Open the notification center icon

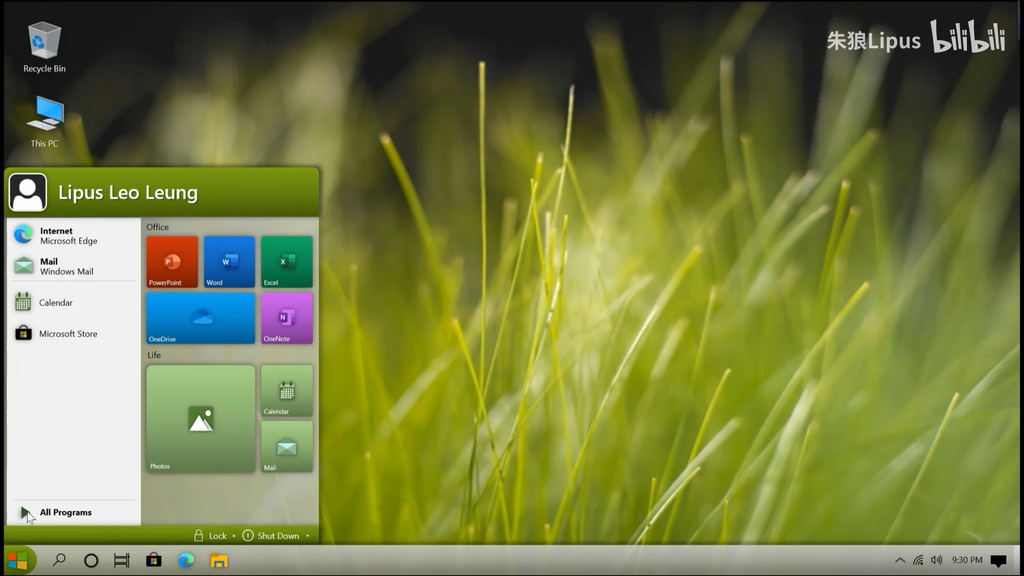point(998,560)
